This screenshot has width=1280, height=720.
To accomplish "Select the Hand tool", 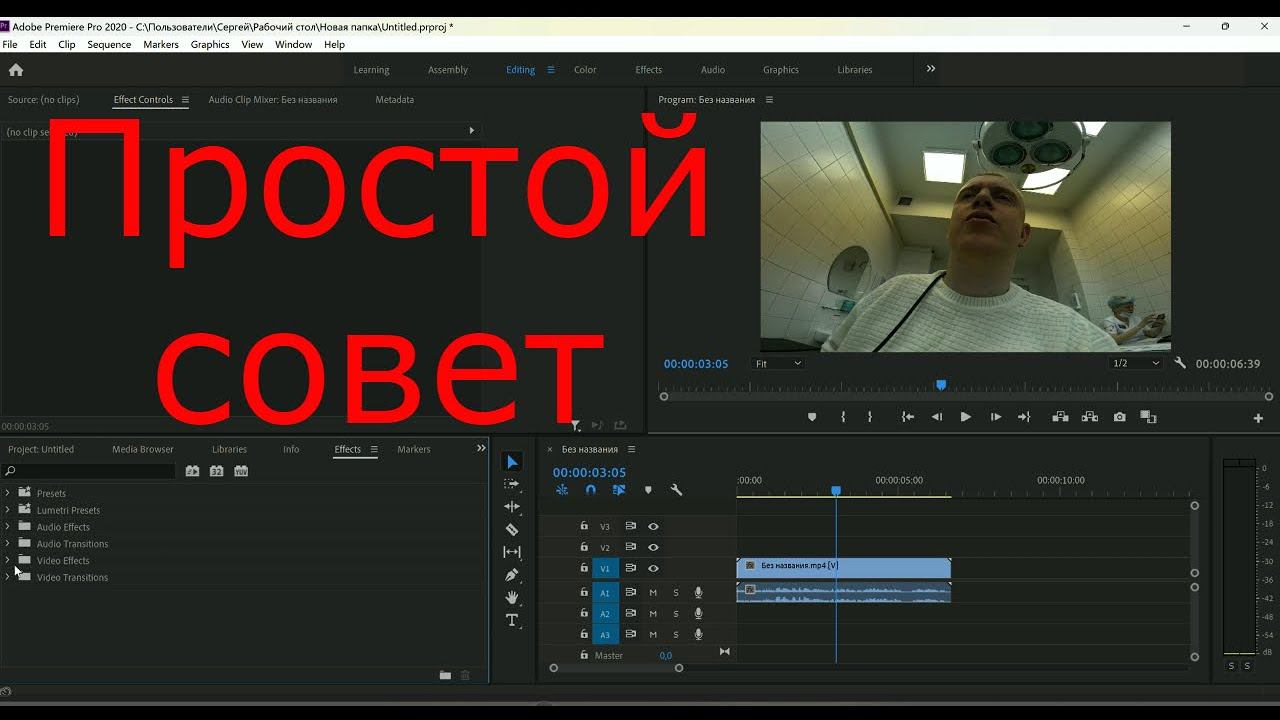I will (x=512, y=597).
